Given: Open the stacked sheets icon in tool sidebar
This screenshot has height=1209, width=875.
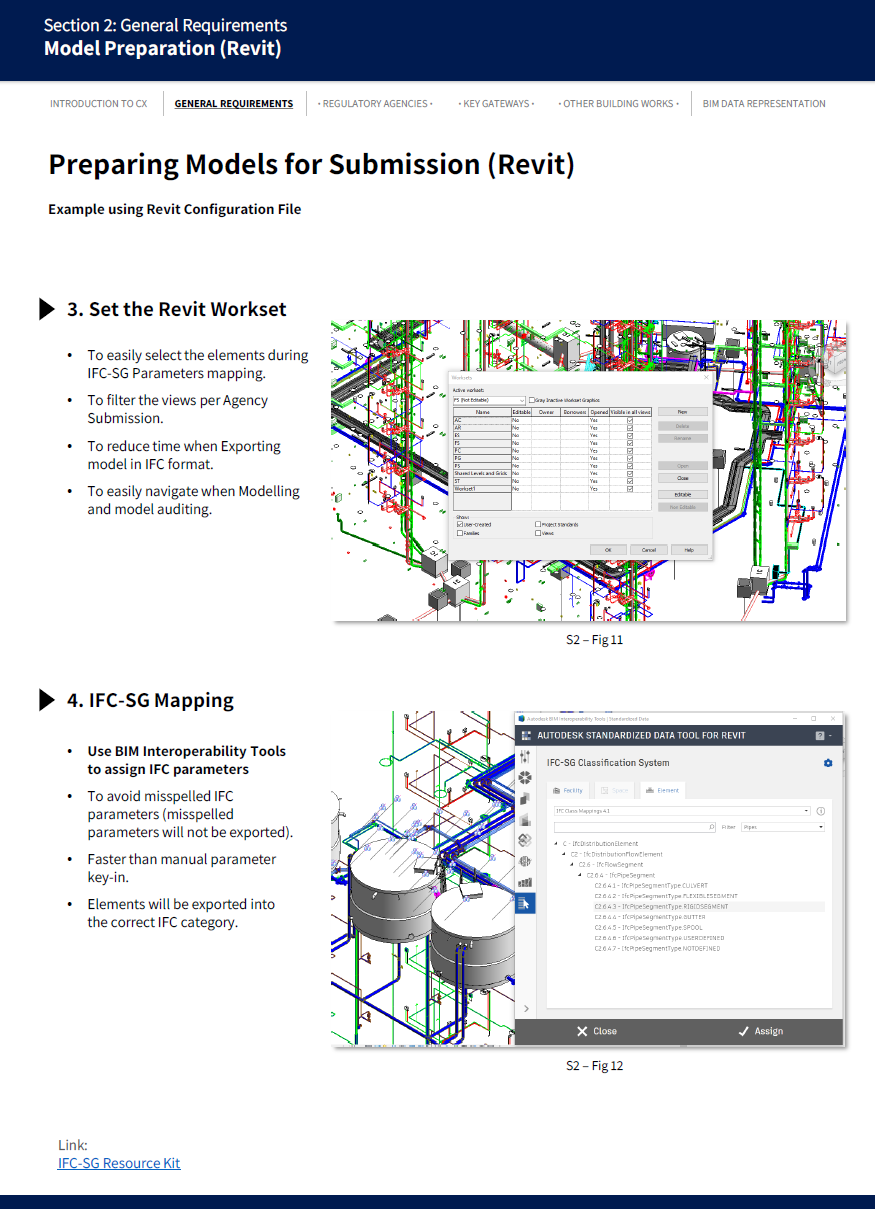Looking at the screenshot, I should click(x=525, y=799).
